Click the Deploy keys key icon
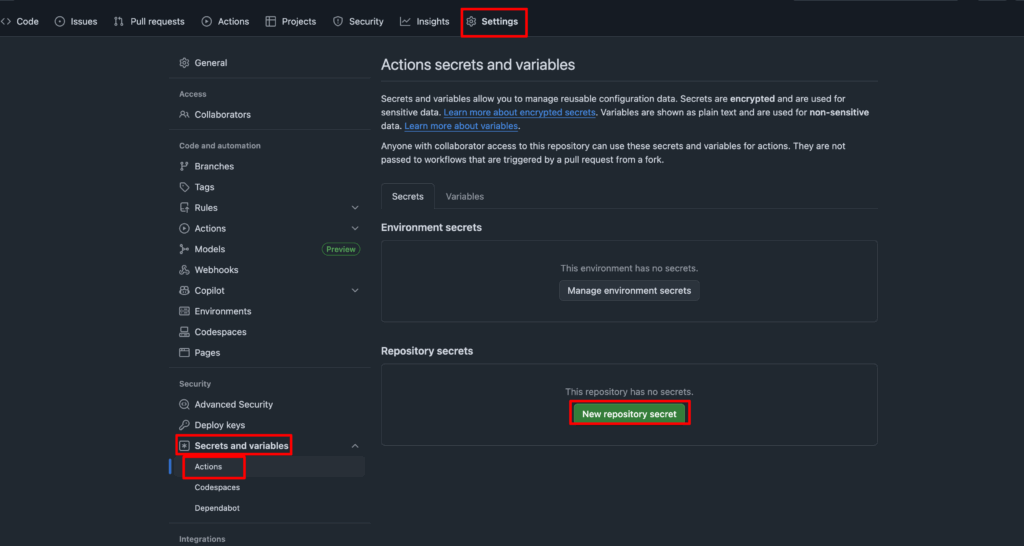 pyautogui.click(x=184, y=425)
